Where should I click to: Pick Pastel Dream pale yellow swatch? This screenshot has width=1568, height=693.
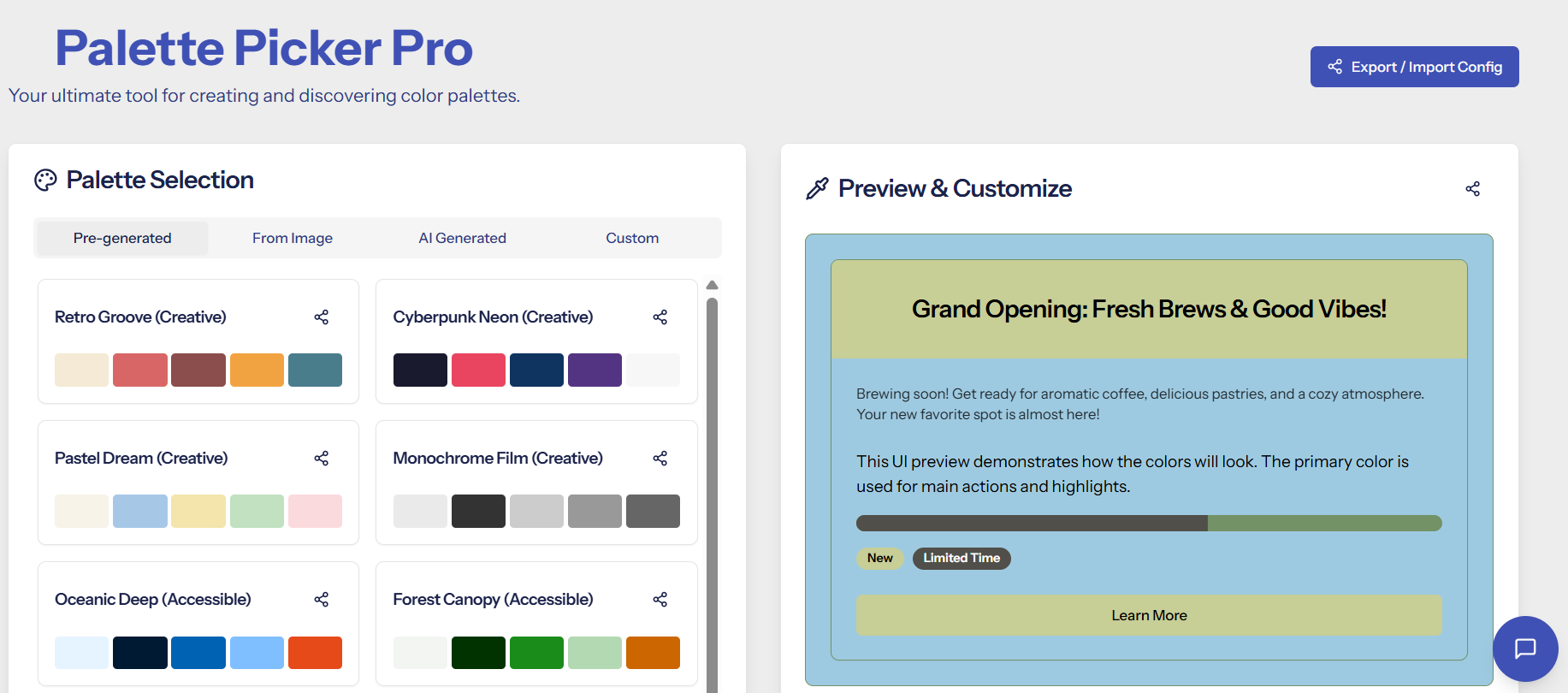point(198,511)
